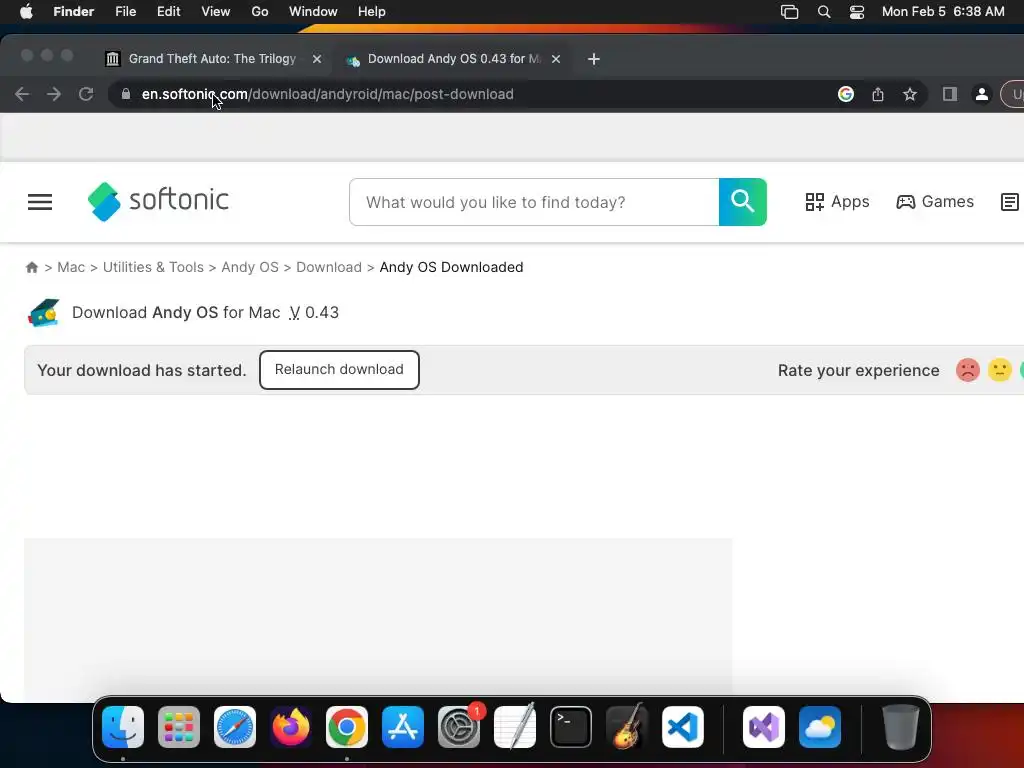Bookmark this page with the star

(x=910, y=94)
